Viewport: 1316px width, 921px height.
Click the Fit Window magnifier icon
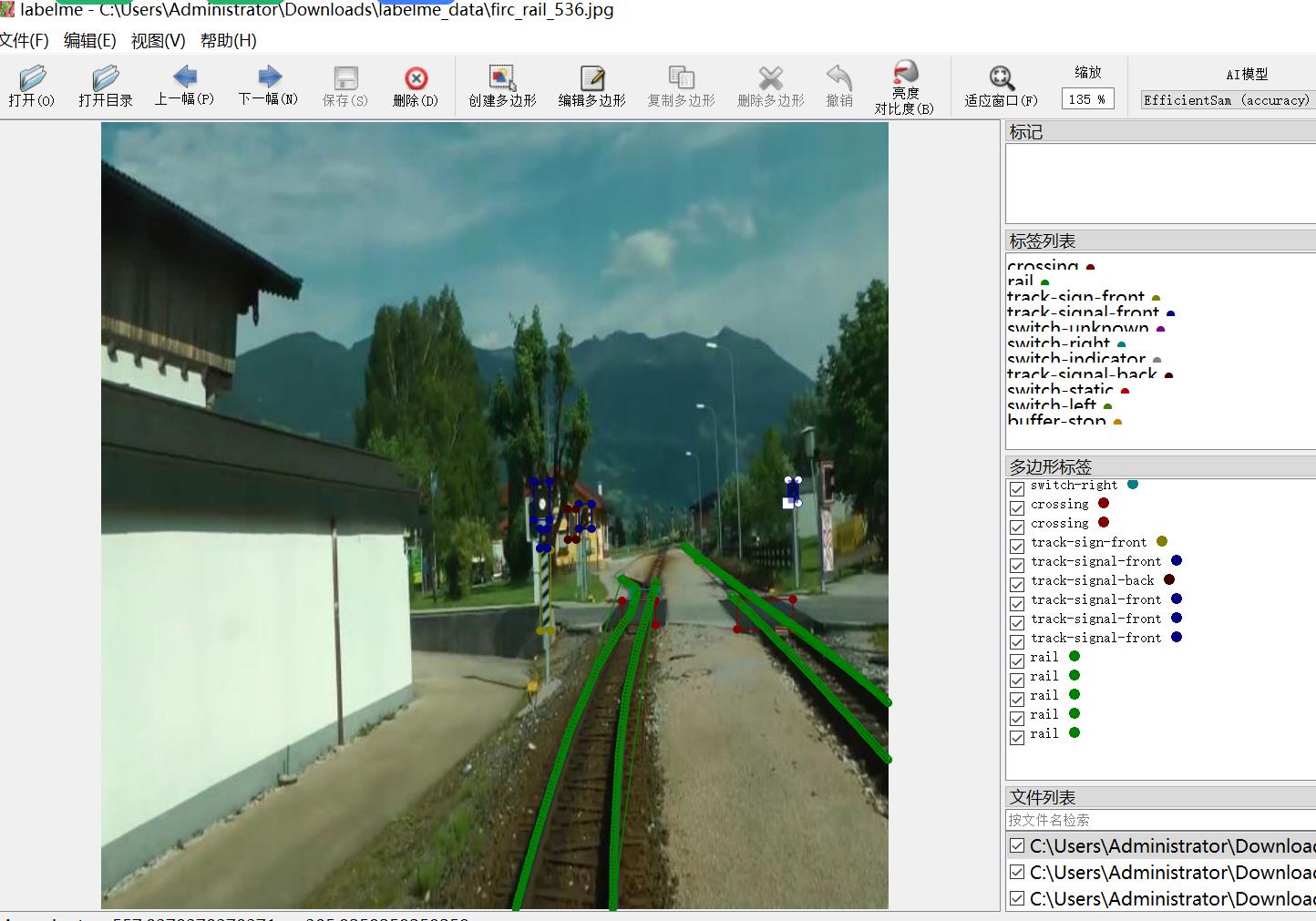pyautogui.click(x=1001, y=78)
